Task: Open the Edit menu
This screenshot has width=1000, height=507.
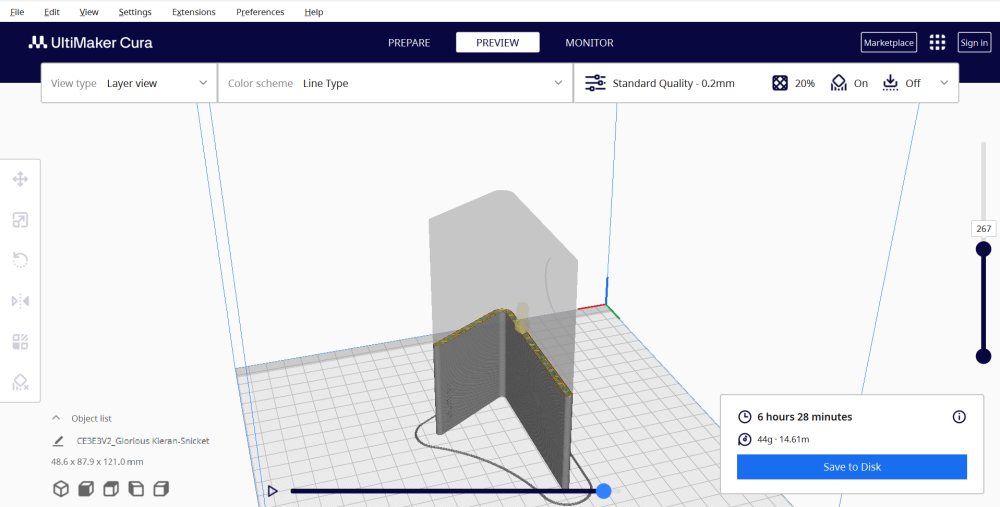Action: pyautogui.click(x=52, y=11)
